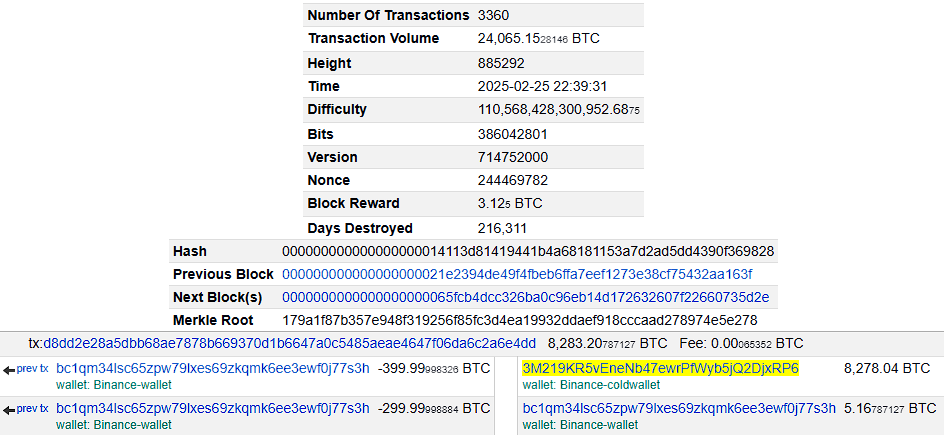This screenshot has height=437, width=944.
Task: Click the input address of the -399.99 BTC row
Action: pos(212,368)
